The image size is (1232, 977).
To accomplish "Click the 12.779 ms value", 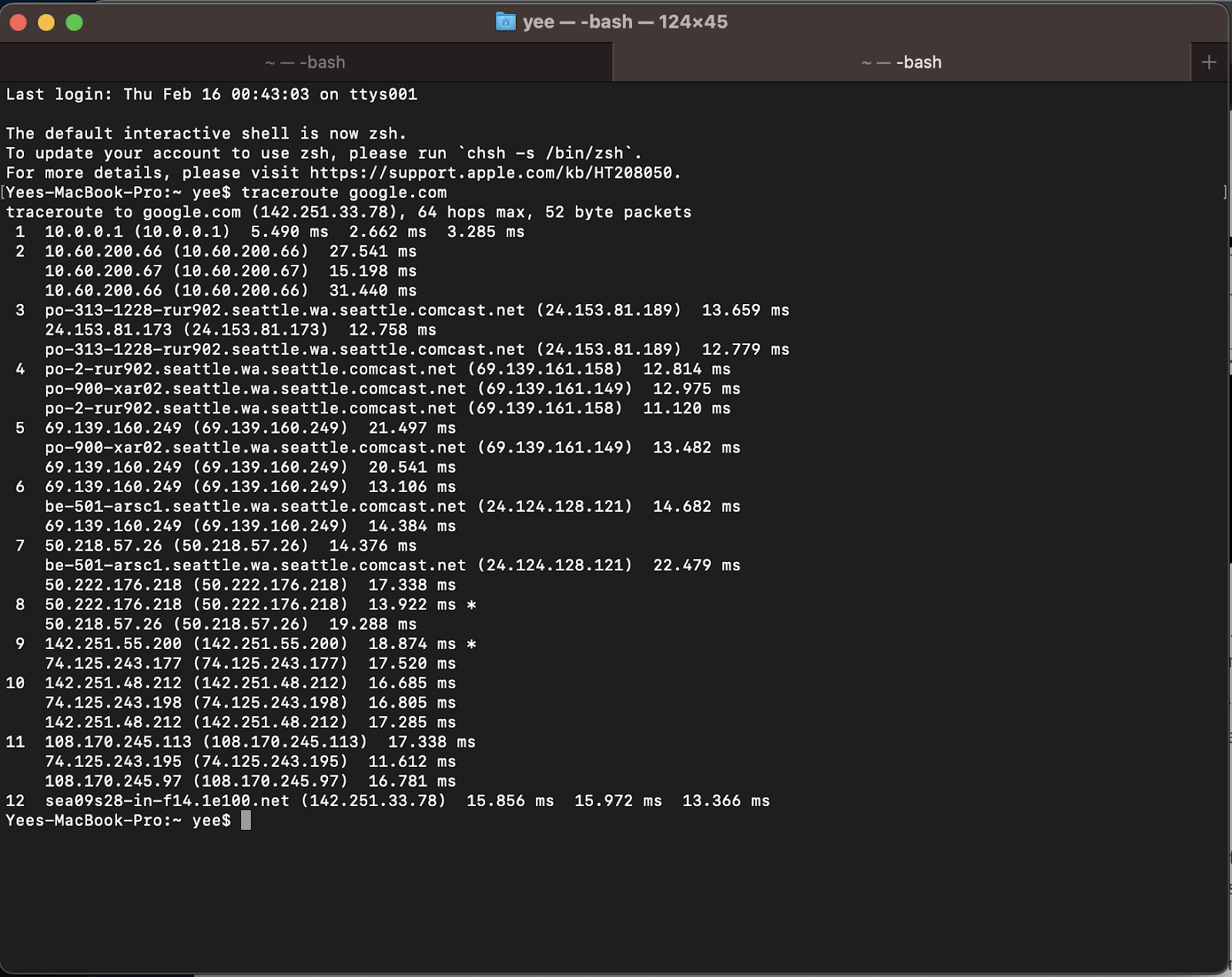I will [x=745, y=350].
